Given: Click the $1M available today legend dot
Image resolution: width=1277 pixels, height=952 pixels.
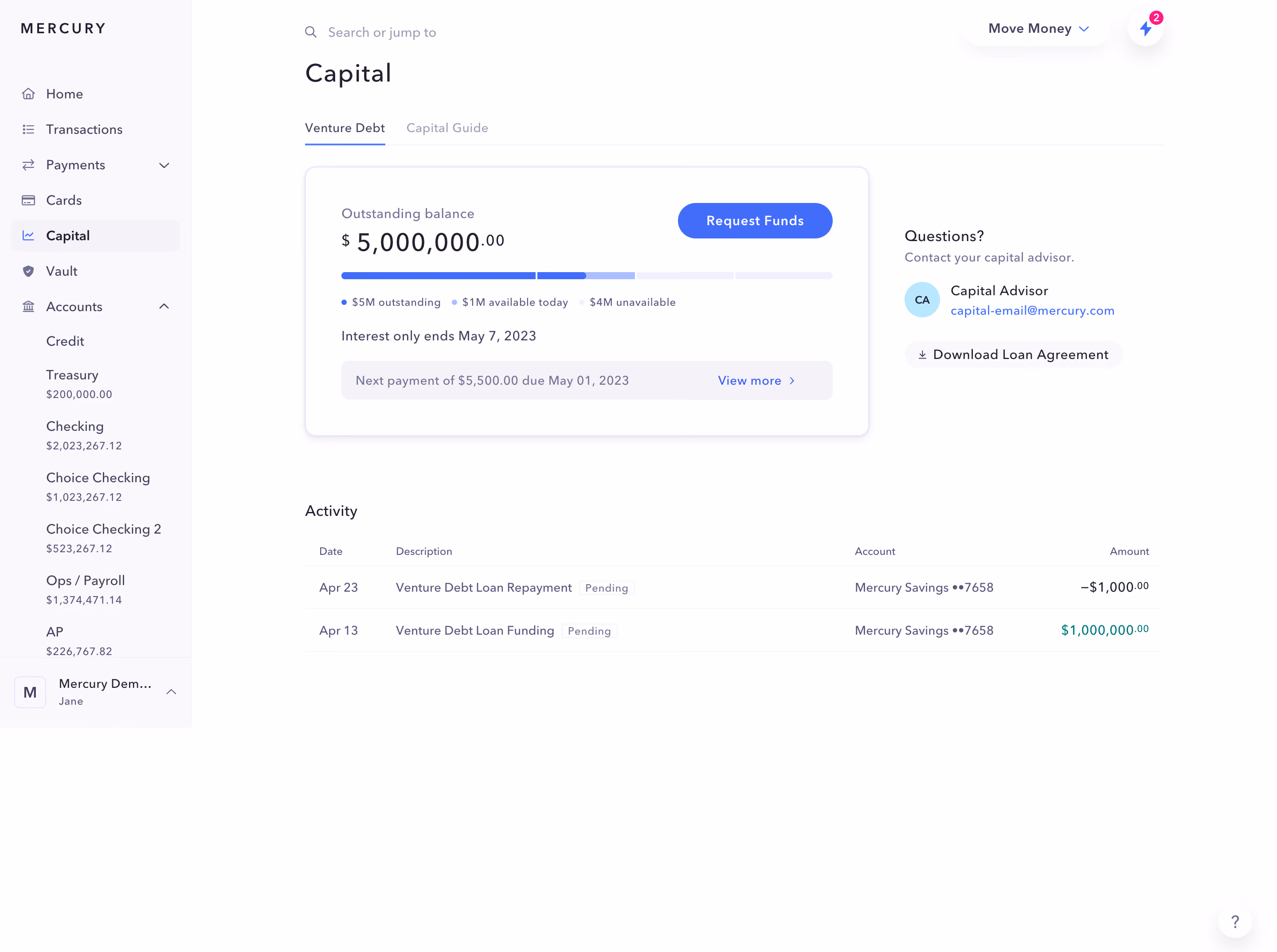Looking at the screenshot, I should point(454,303).
